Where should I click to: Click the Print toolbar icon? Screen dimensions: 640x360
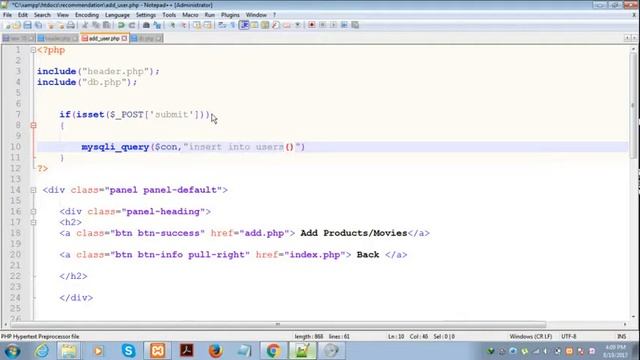pos(71,25)
